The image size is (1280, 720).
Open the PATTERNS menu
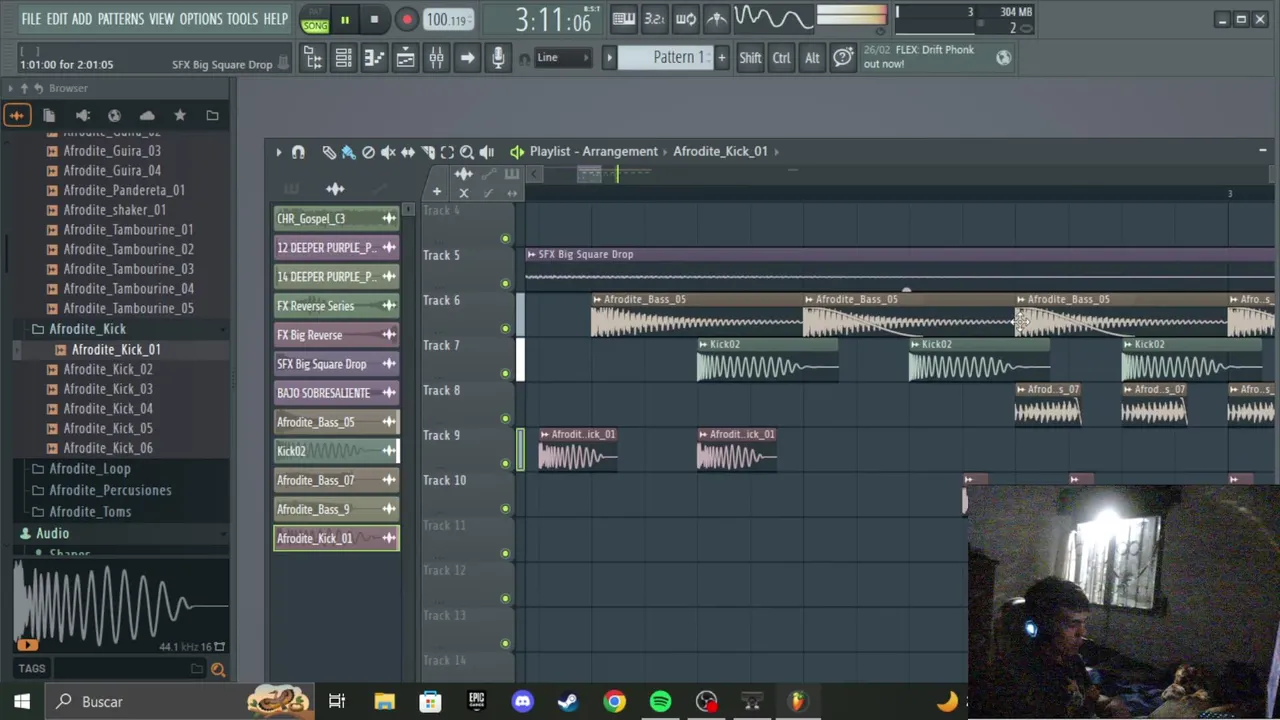(121, 19)
